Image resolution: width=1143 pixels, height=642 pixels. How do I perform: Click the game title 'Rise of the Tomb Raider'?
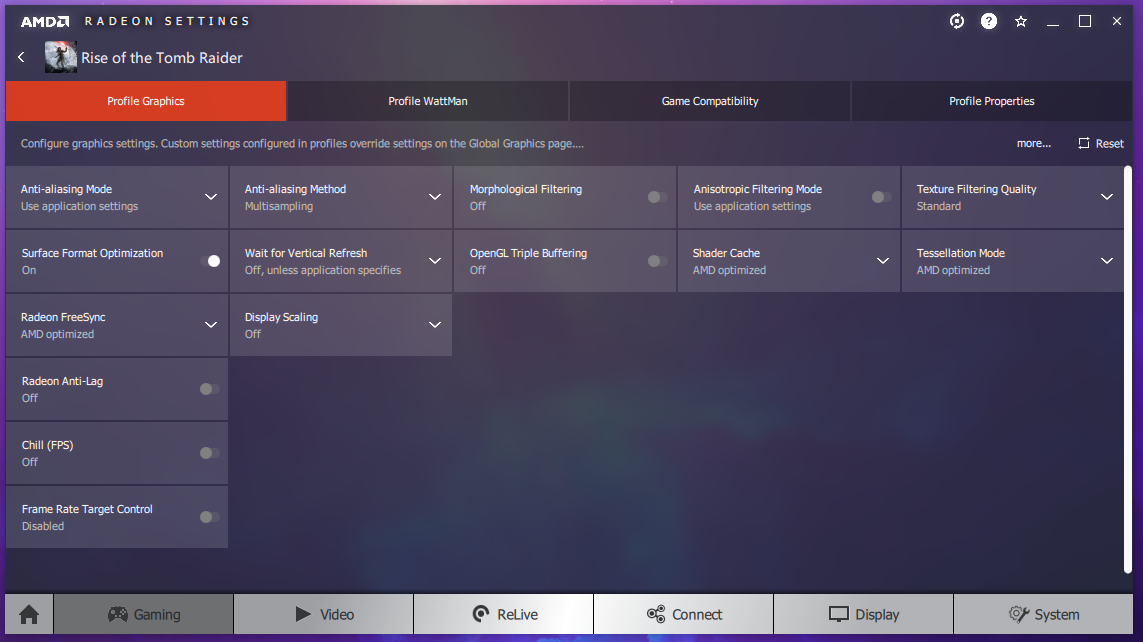click(x=162, y=58)
